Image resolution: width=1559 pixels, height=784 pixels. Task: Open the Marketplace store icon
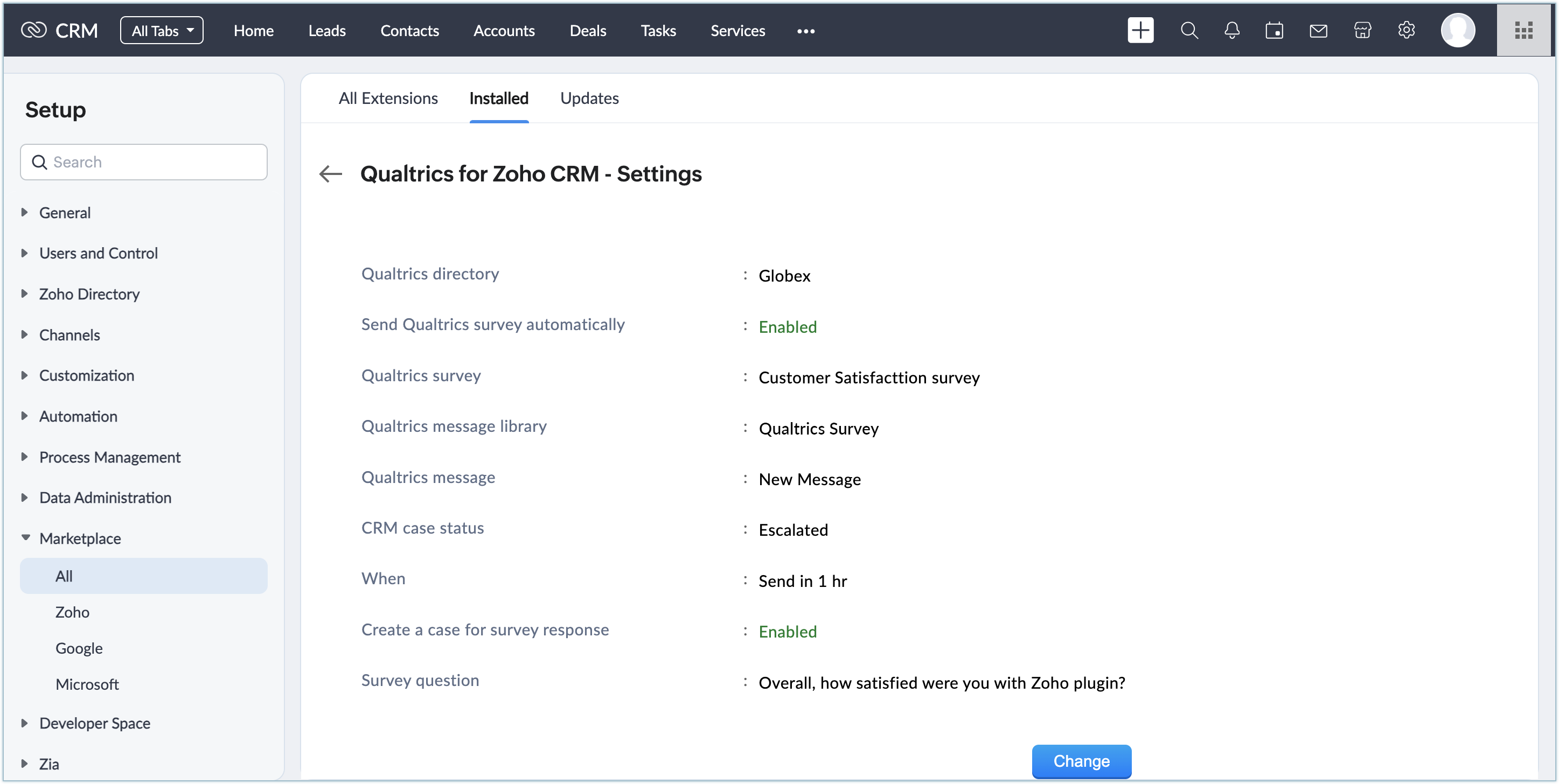tap(1362, 30)
